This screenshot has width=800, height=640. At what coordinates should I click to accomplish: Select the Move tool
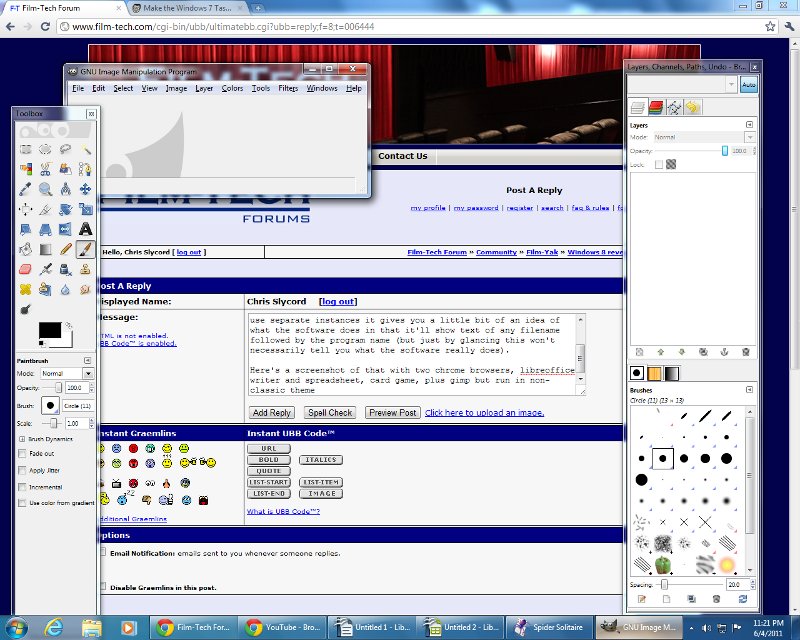(x=85, y=189)
